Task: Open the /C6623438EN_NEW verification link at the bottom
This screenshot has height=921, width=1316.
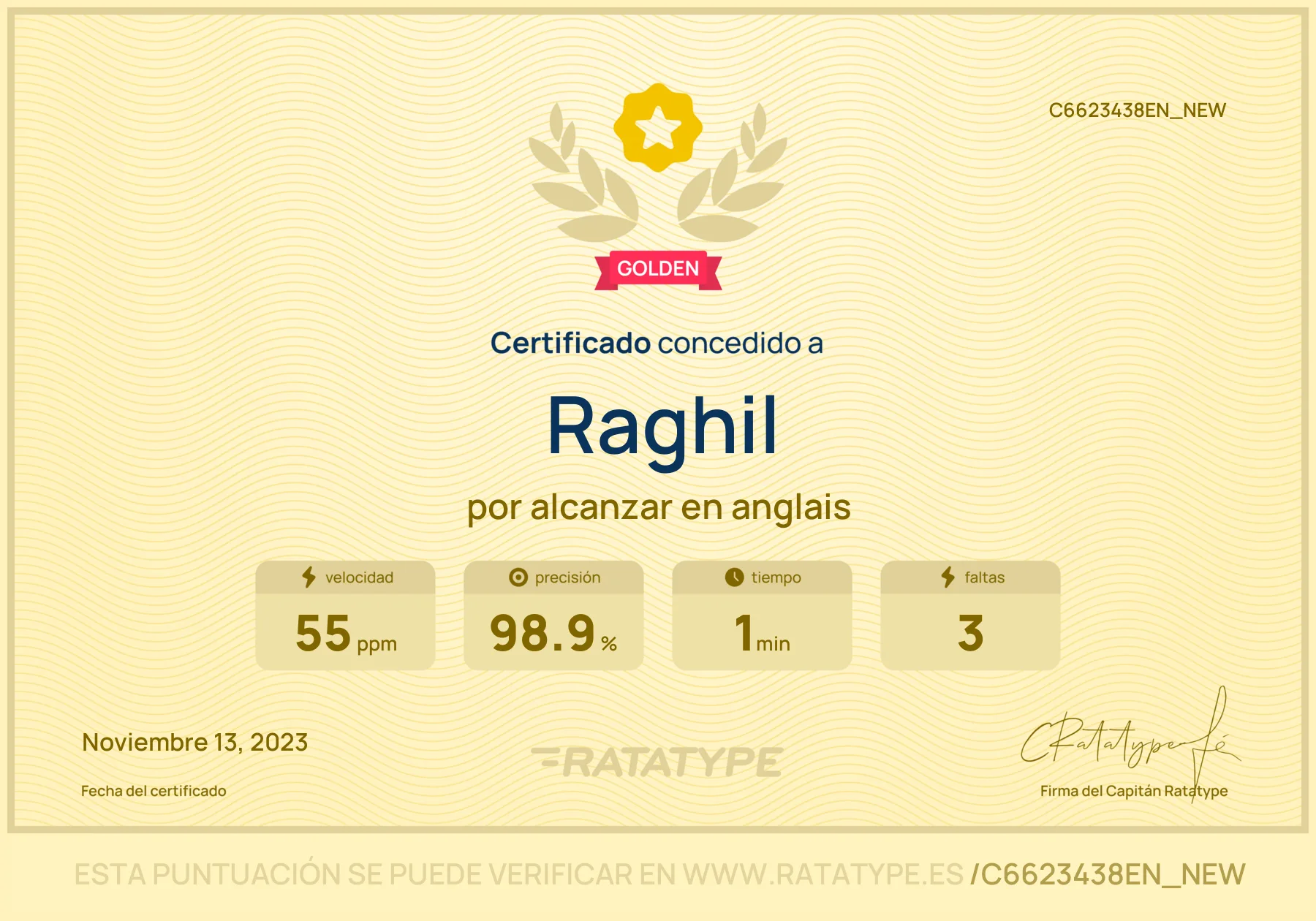Action: click(1108, 874)
